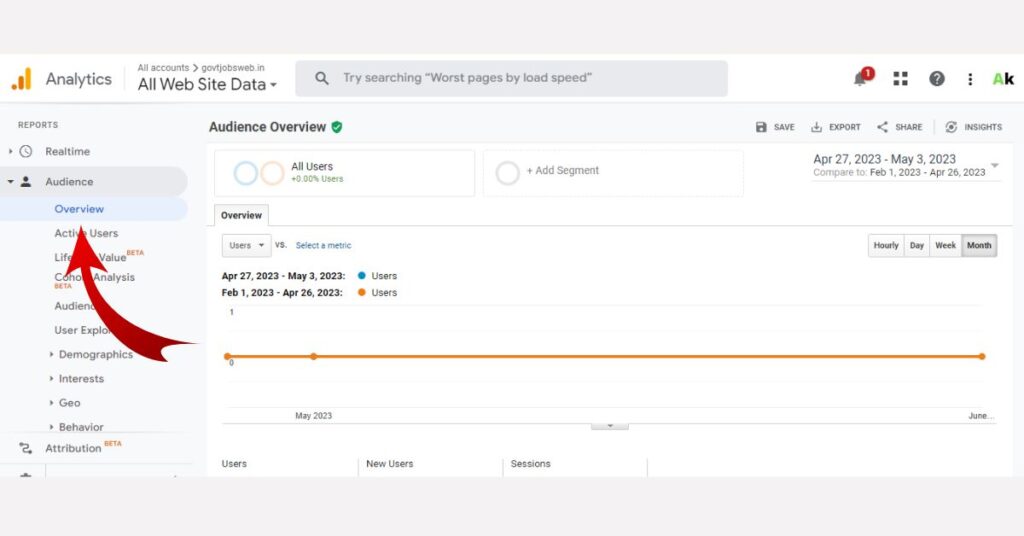Open the Google apps grid icon

pos(901,79)
